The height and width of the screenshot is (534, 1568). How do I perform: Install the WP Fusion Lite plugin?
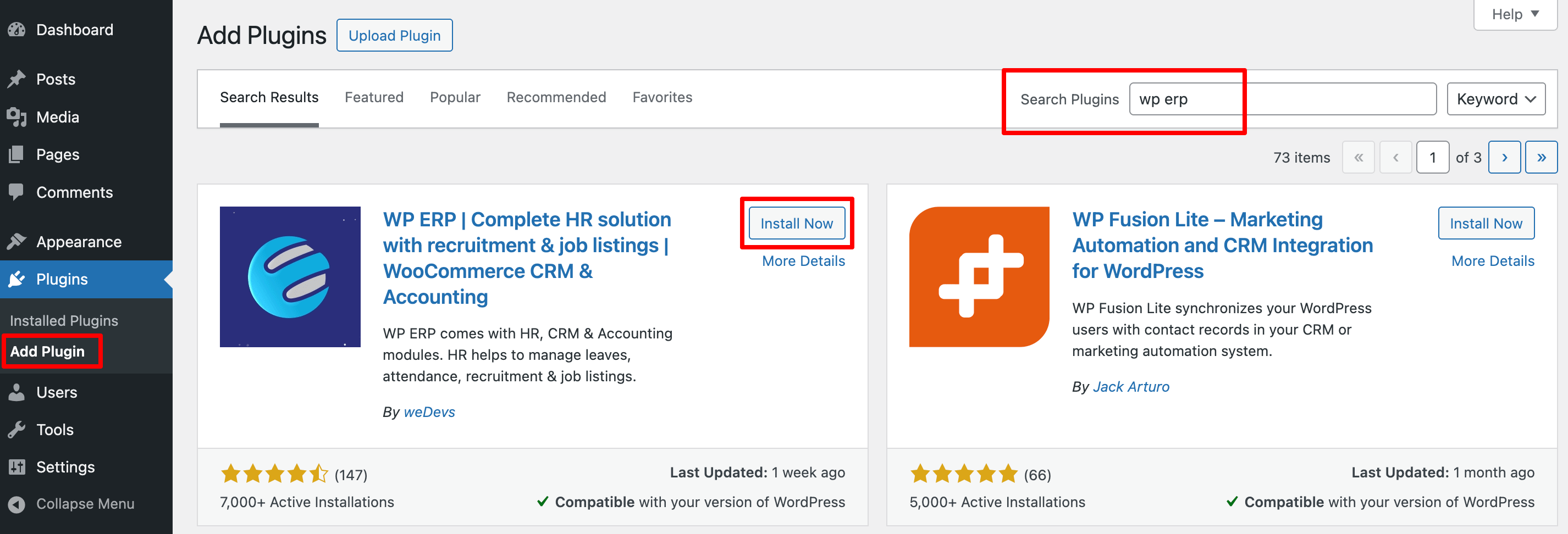click(1486, 223)
